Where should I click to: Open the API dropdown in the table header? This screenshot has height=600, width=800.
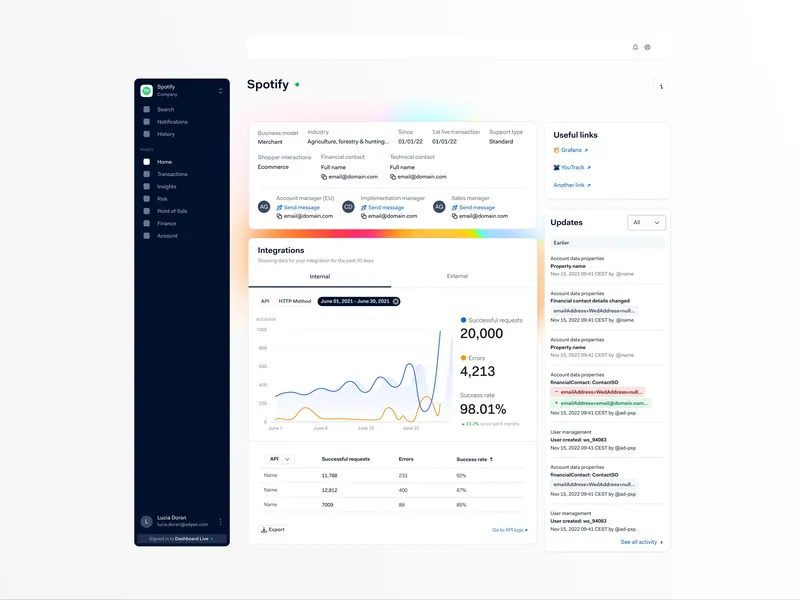click(279, 459)
